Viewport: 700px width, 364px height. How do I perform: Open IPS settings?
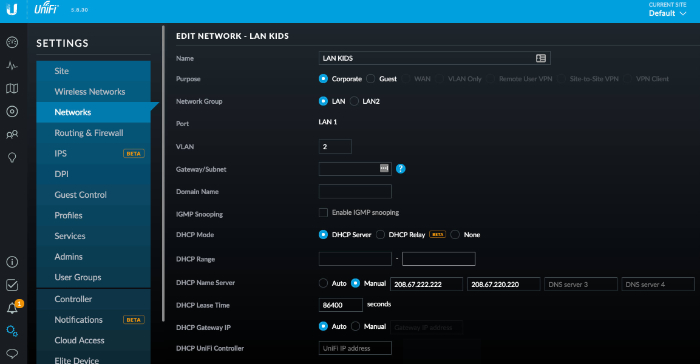coord(93,153)
